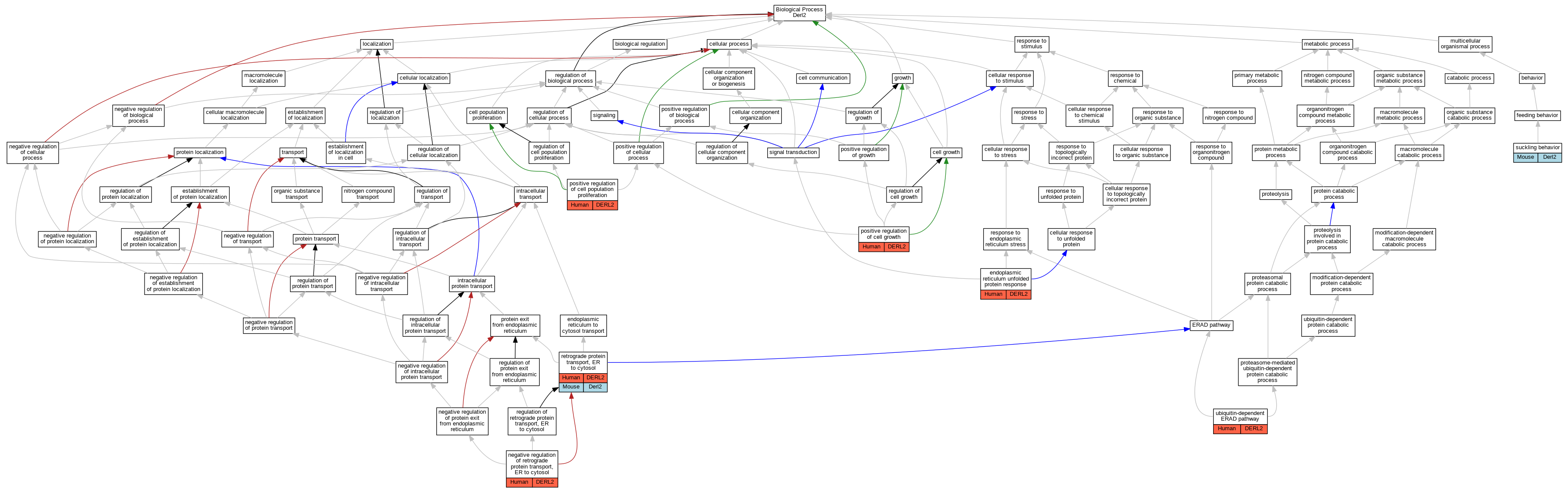The height and width of the screenshot is (492, 1568).
Task: Select the organic substance transport node
Action: coord(297,194)
